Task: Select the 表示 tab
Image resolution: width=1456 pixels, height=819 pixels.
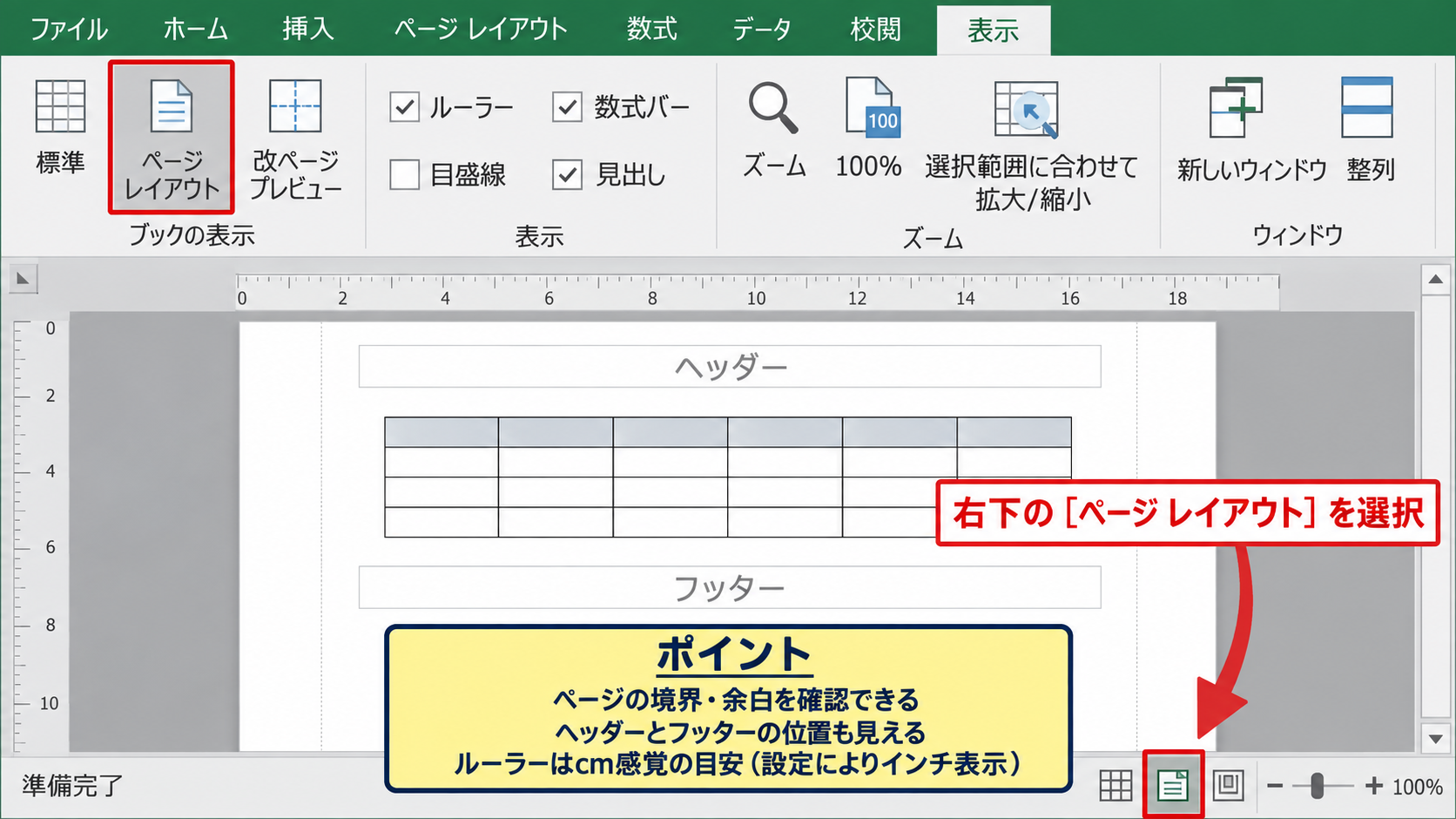Action: (994, 30)
